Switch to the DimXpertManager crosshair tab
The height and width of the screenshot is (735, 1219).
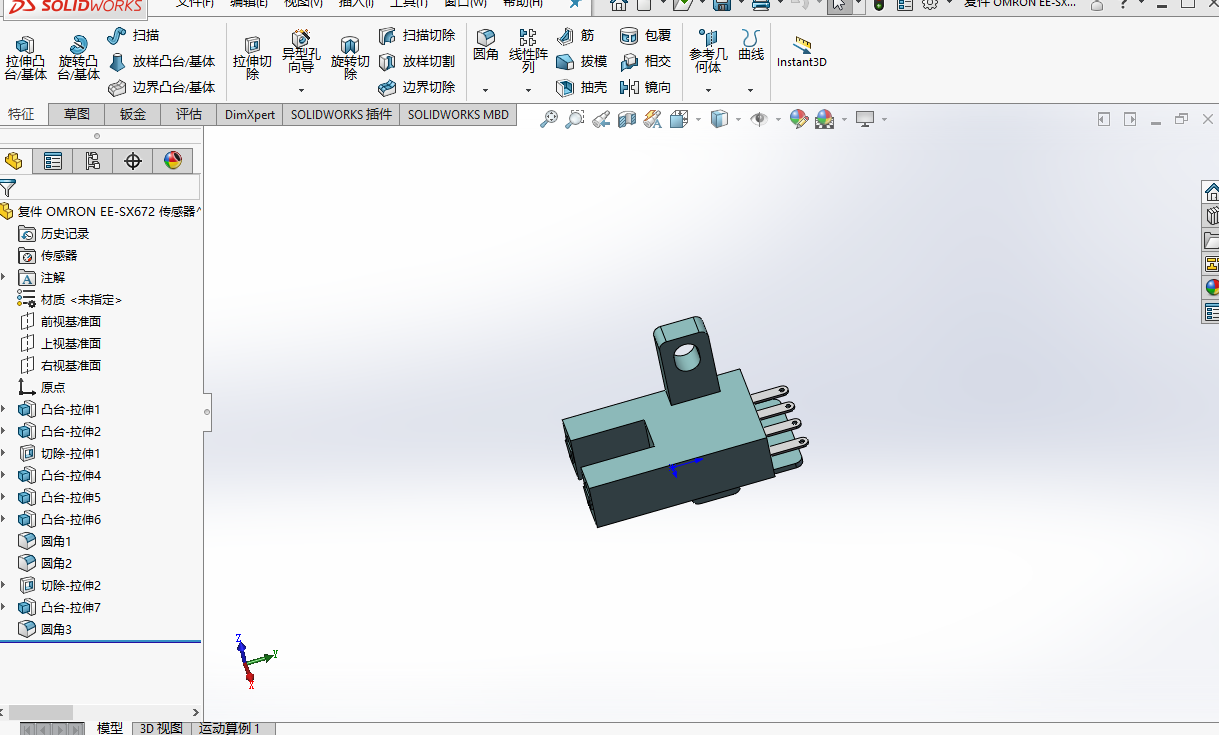point(133,161)
